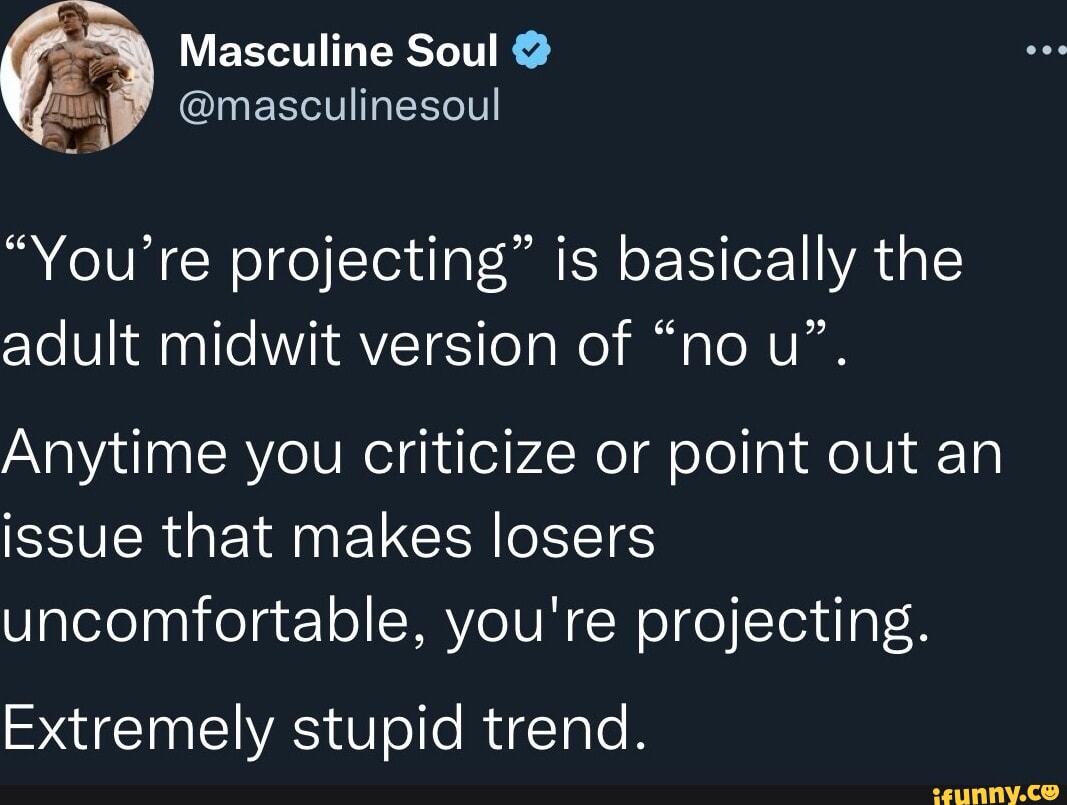Open the @masculinesoul handle link
The width and height of the screenshot is (1067, 805).
click(x=339, y=102)
